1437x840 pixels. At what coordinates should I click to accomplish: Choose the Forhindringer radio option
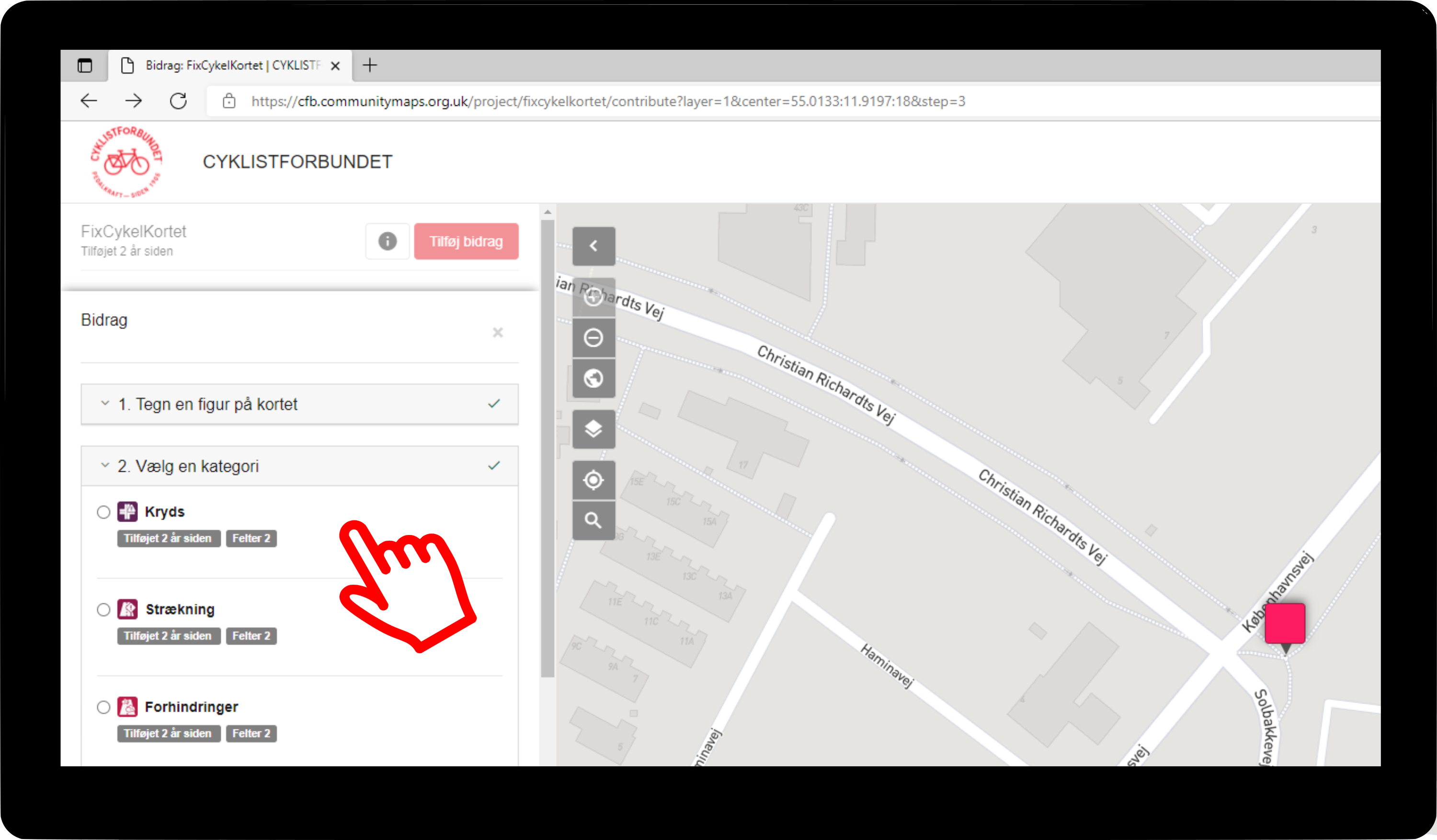click(103, 707)
